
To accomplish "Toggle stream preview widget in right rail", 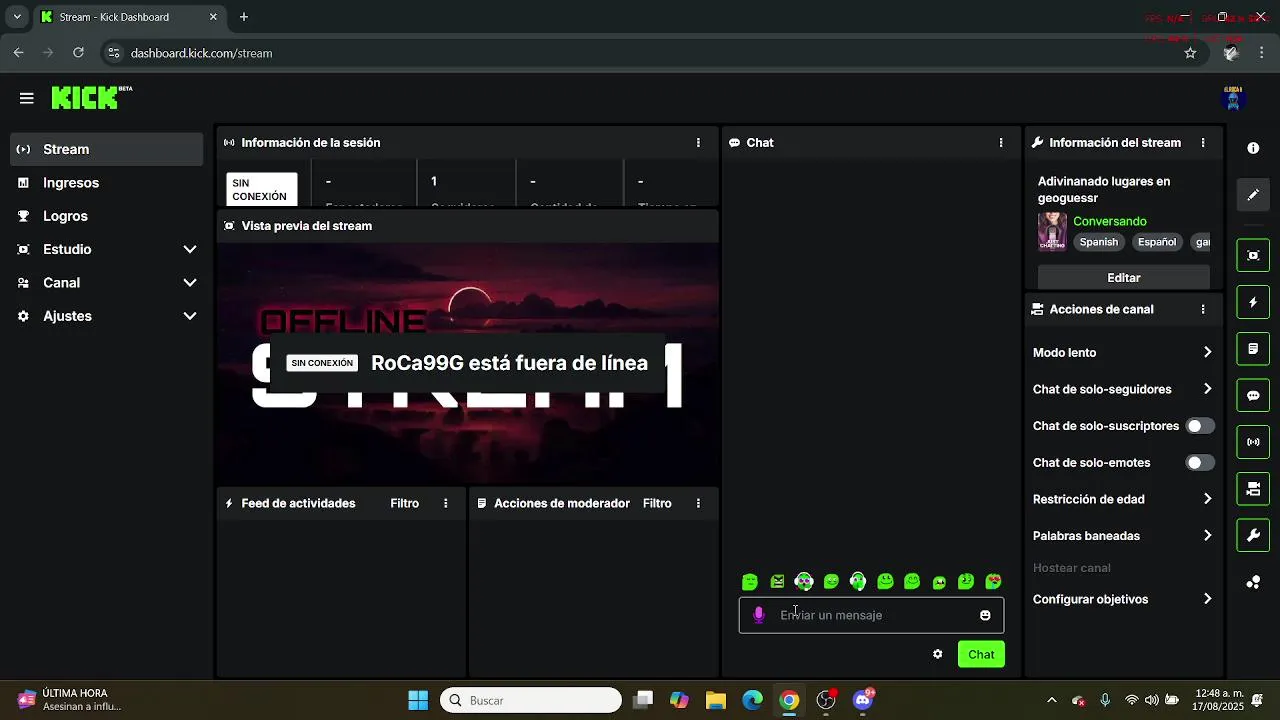I will [x=1253, y=255].
